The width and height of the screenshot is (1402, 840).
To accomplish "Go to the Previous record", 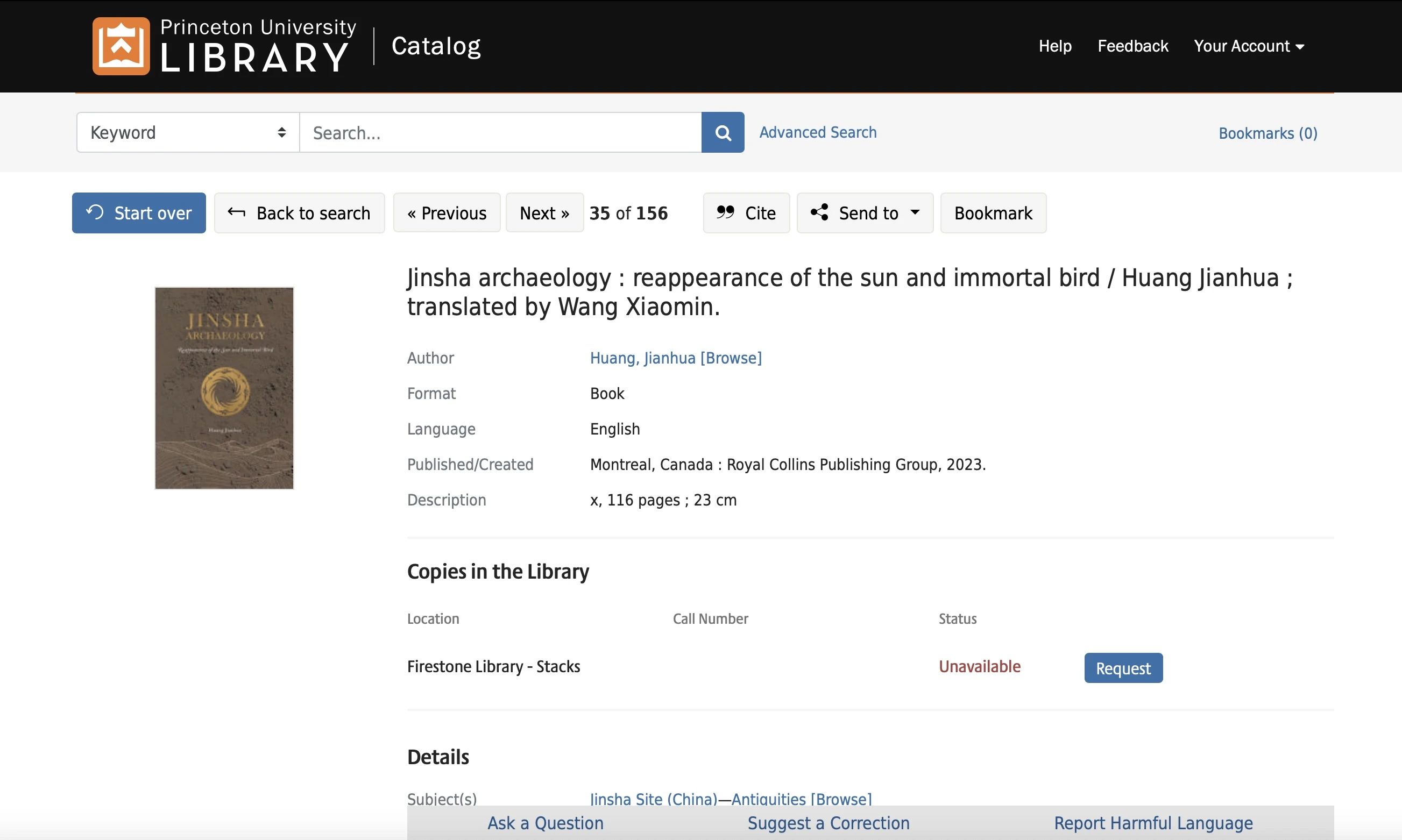I will [x=446, y=213].
